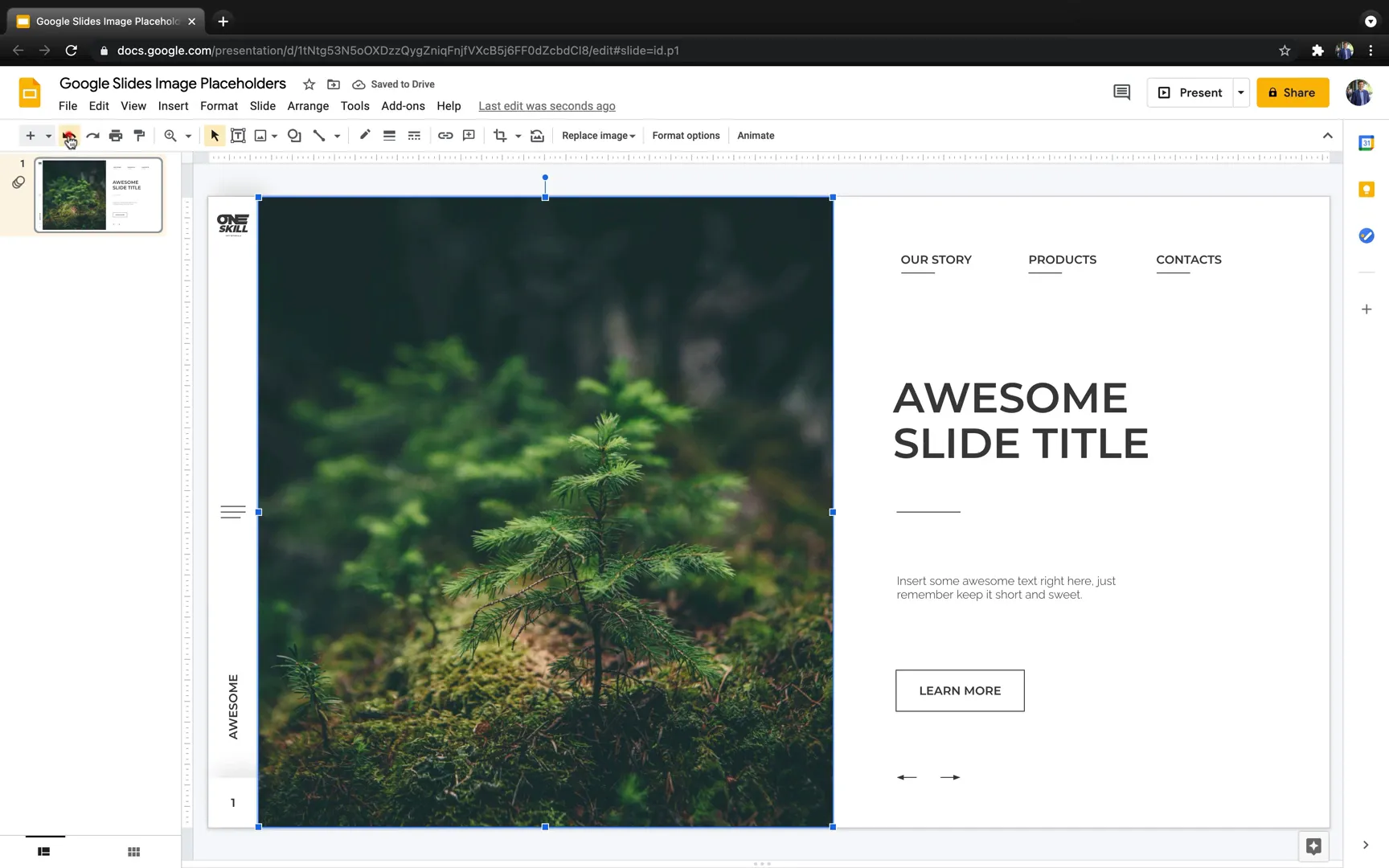Open the zoom level dropdown arrow

tap(188, 136)
